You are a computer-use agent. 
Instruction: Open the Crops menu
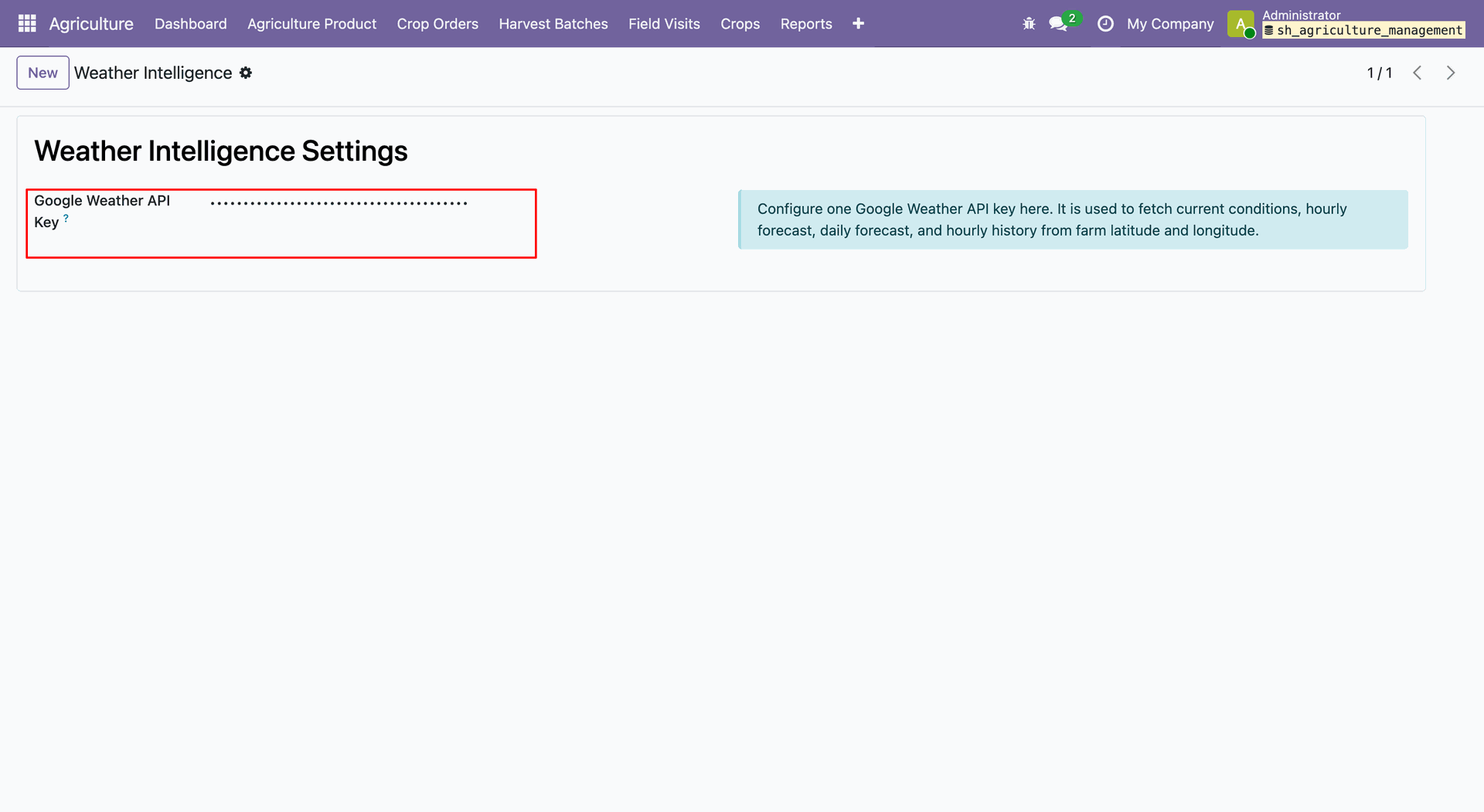coord(740,24)
